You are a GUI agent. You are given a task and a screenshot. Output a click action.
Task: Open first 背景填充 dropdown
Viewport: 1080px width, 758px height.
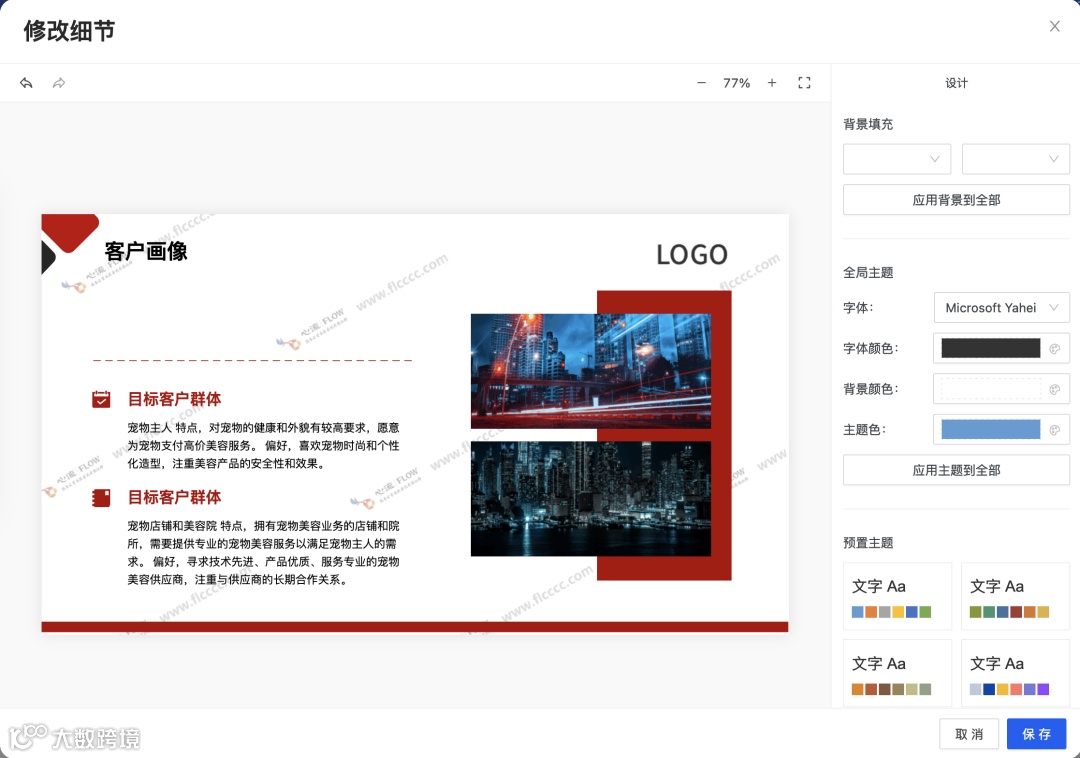[x=897, y=159]
